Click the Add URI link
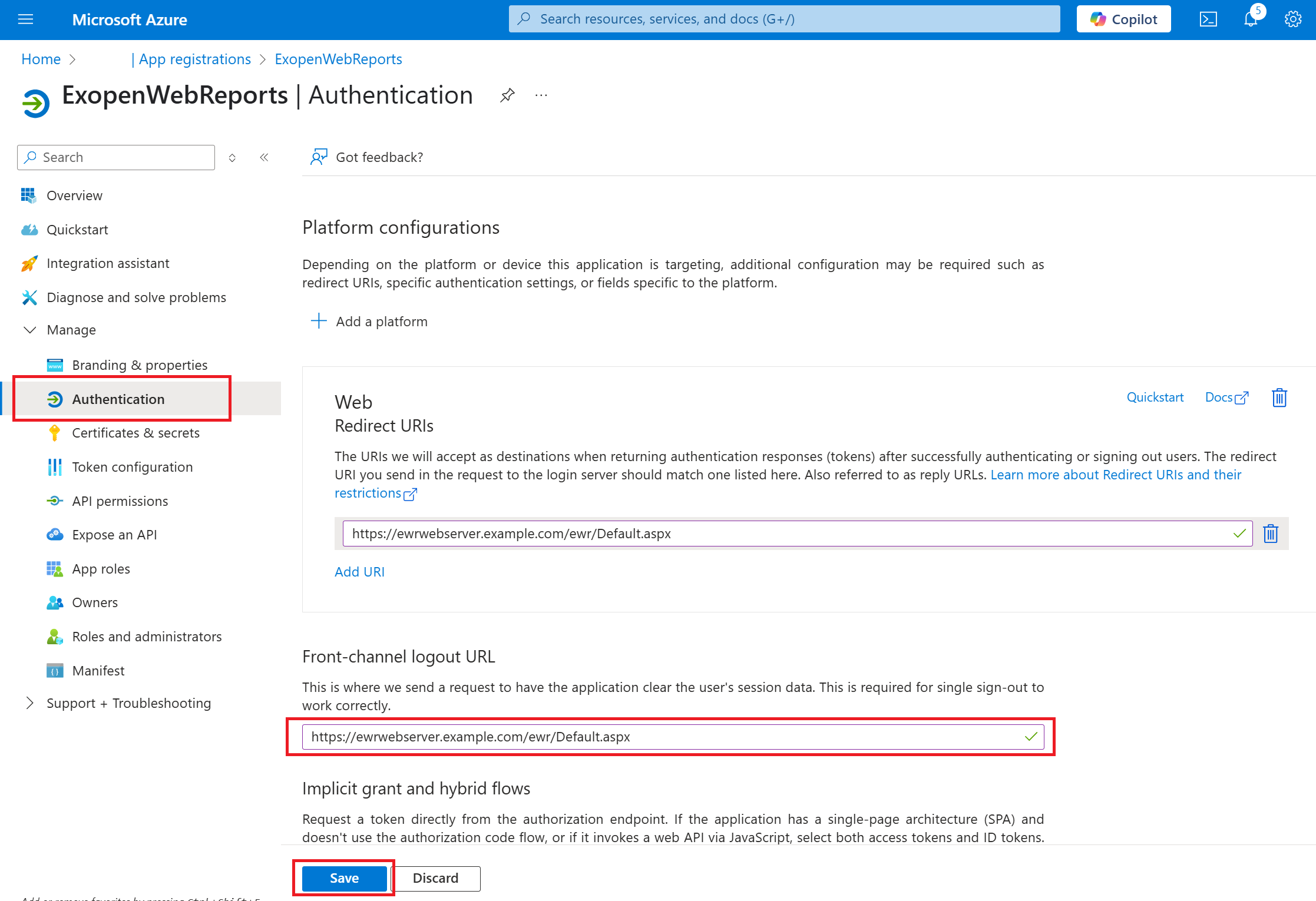This screenshot has width=1316, height=901. click(359, 572)
